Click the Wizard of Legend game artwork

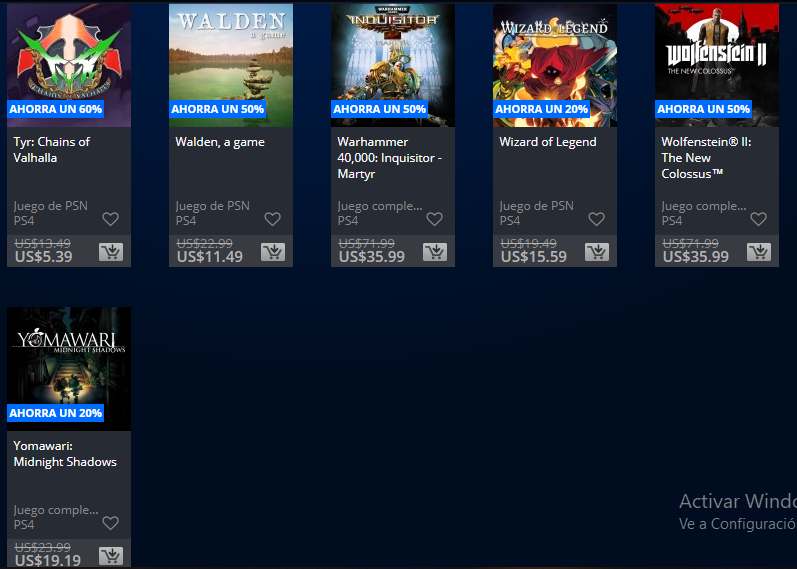click(x=555, y=55)
